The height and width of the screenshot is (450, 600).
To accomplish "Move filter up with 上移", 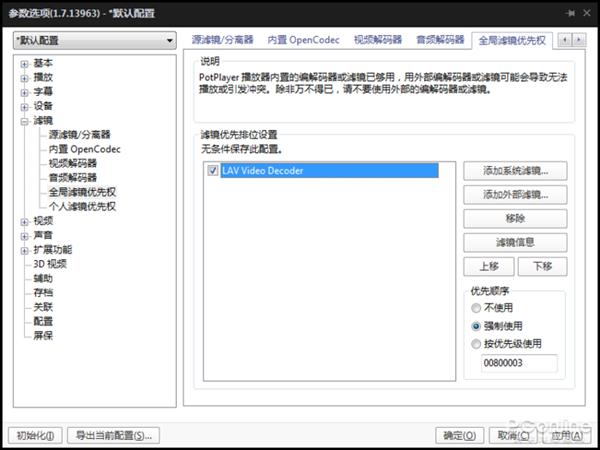I will tap(489, 266).
